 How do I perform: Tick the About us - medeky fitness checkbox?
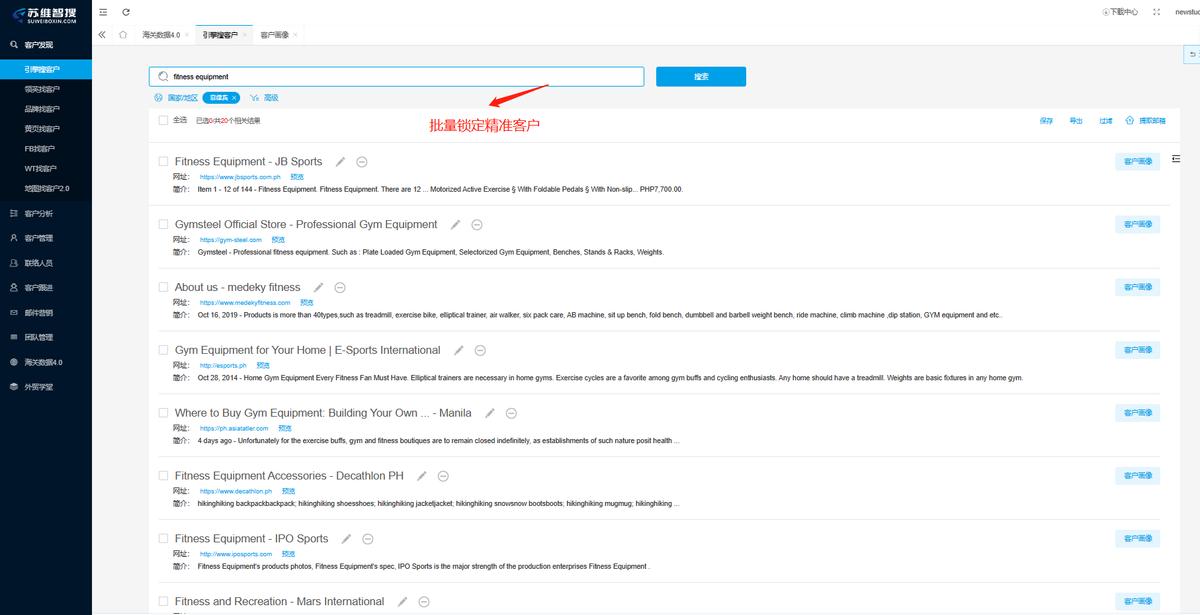click(163, 287)
